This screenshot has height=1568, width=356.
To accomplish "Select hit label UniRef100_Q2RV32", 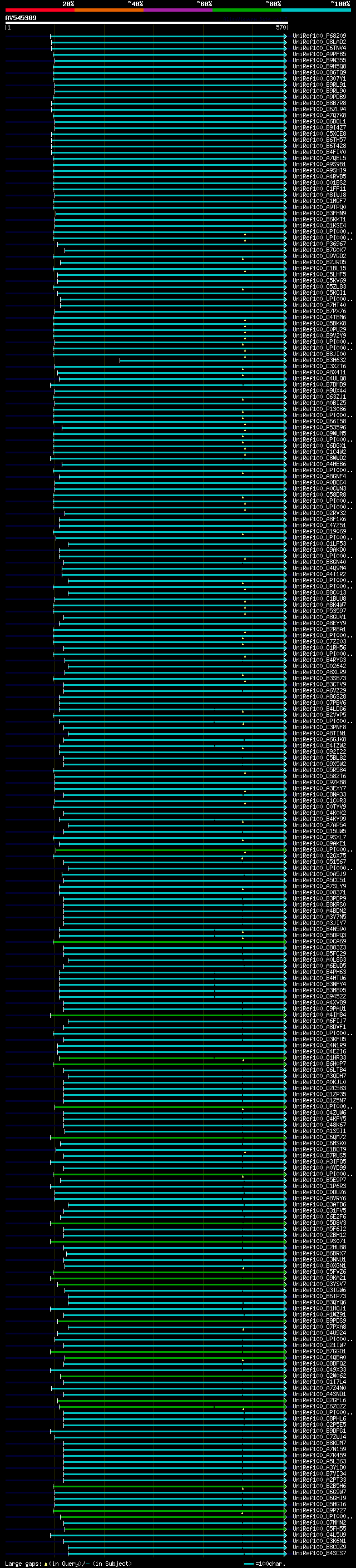I will (319, 513).
